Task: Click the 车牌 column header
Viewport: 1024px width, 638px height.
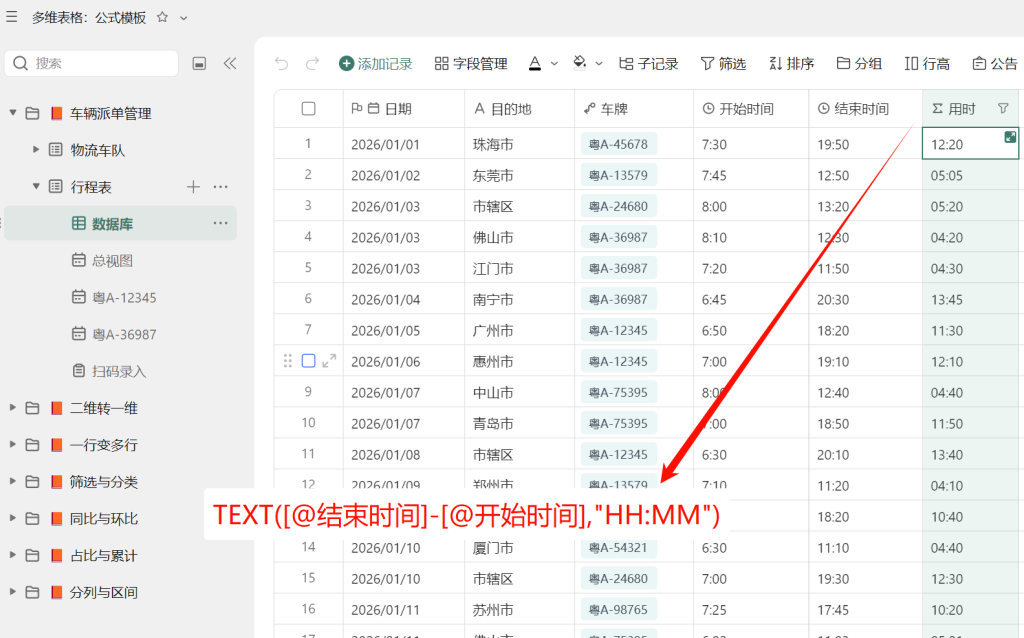Action: click(x=634, y=109)
